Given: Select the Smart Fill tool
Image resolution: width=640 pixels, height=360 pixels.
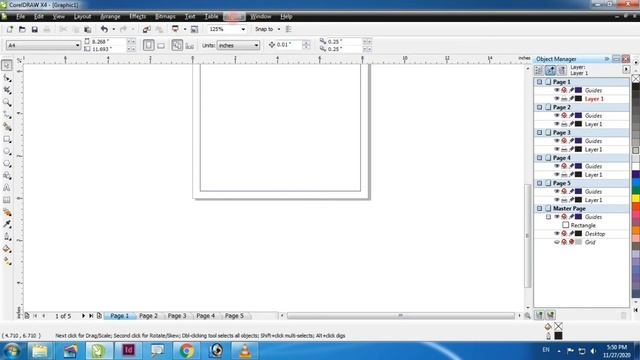Looking at the screenshot, I should click(x=7, y=127).
